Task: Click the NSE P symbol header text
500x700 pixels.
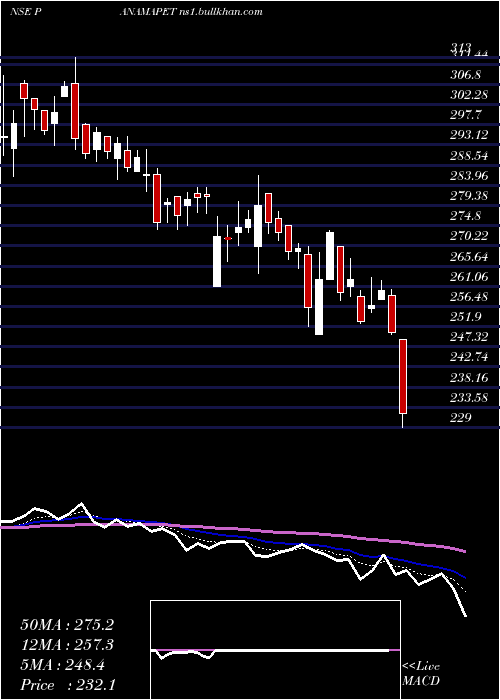Action: coord(26,12)
